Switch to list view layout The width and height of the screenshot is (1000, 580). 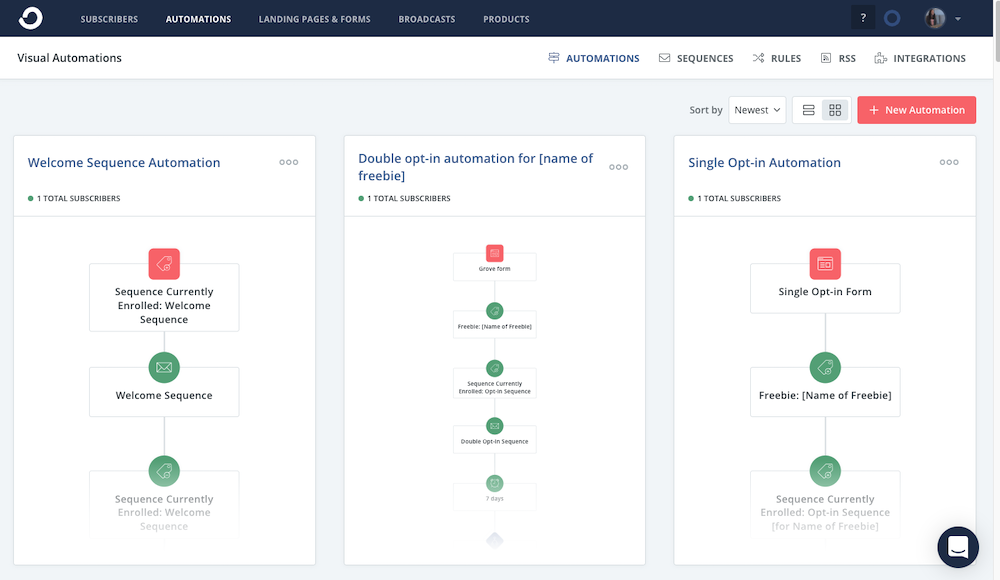(x=809, y=110)
